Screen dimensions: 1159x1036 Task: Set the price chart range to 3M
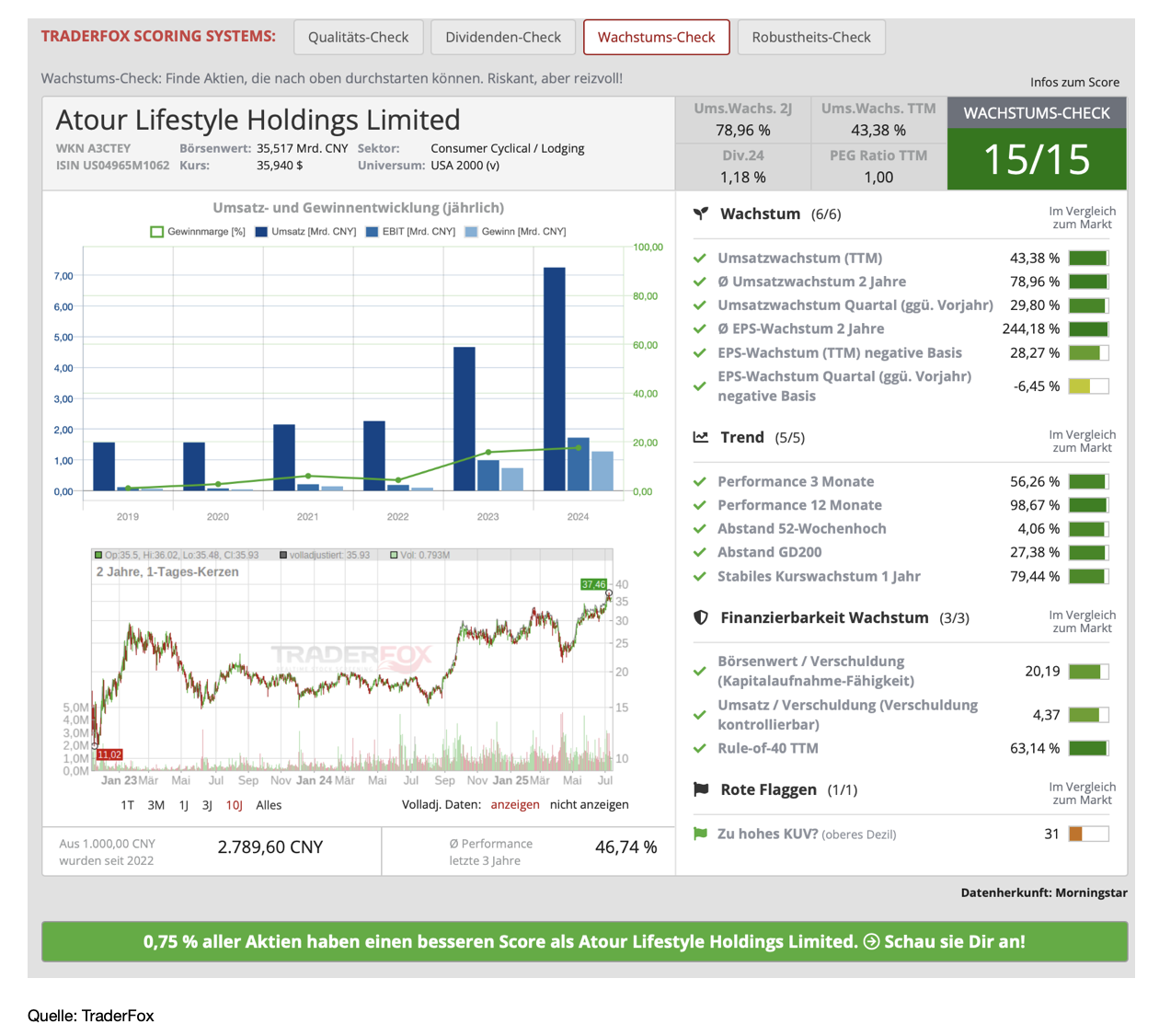(156, 805)
